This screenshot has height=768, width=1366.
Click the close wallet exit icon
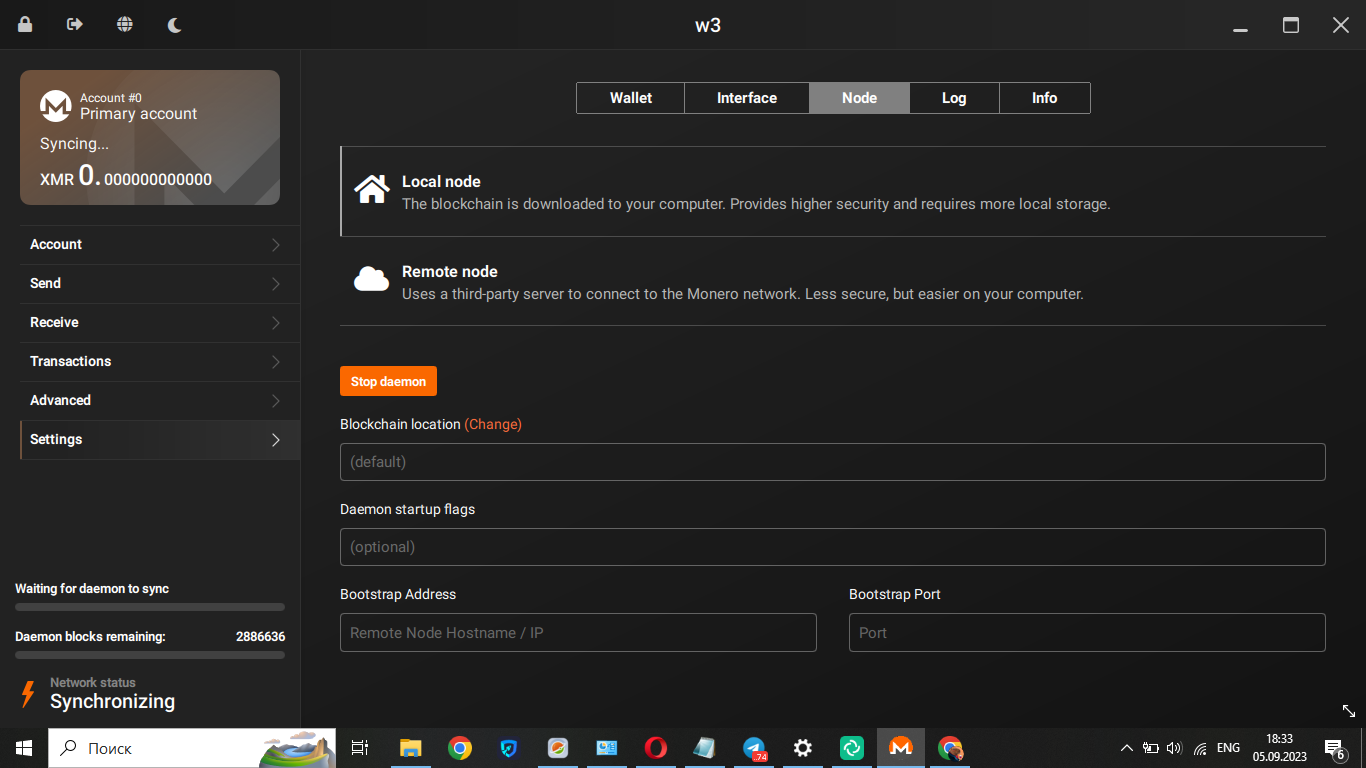75,25
